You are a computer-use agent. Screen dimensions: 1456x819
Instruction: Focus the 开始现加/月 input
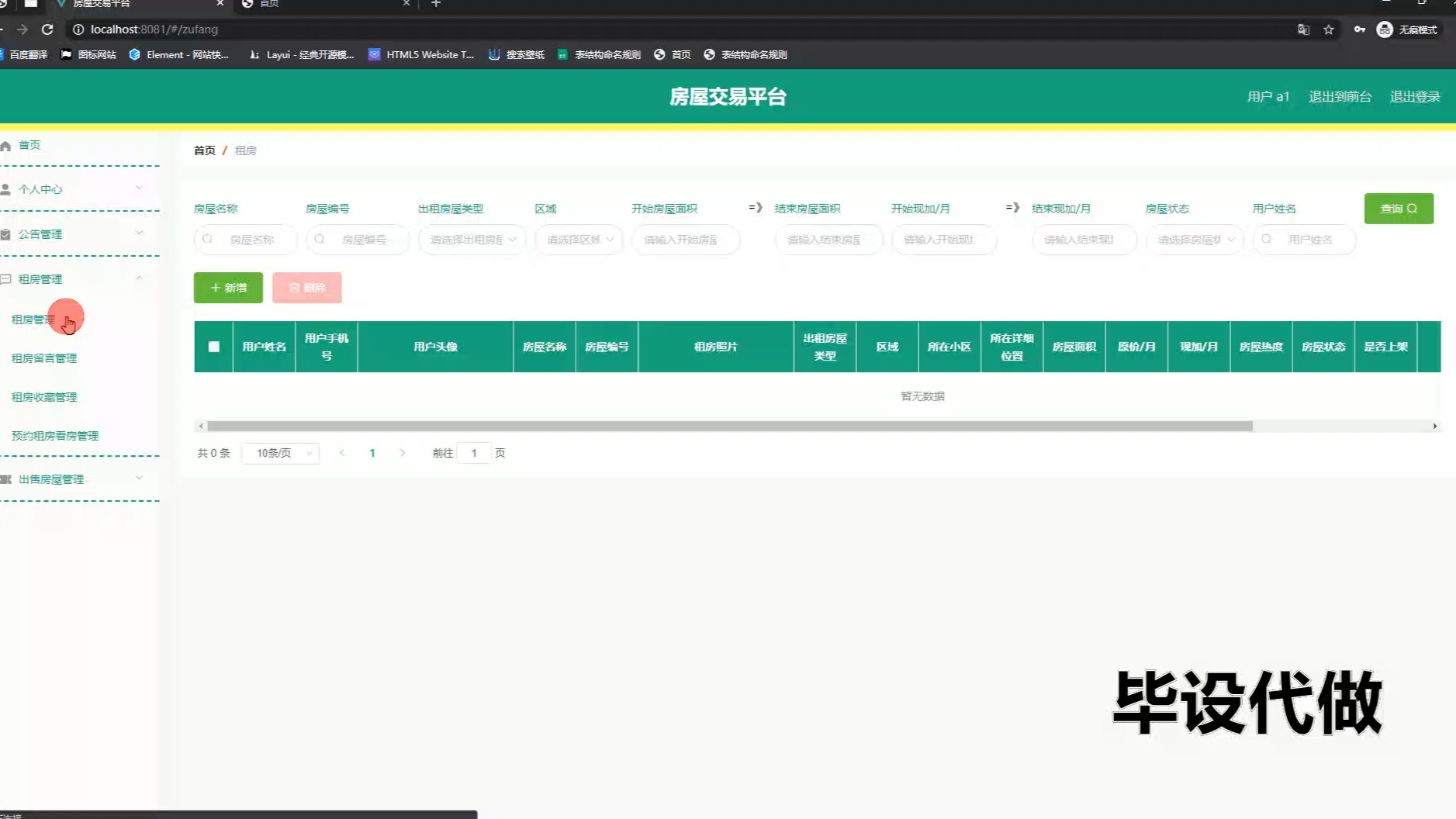[944, 240]
